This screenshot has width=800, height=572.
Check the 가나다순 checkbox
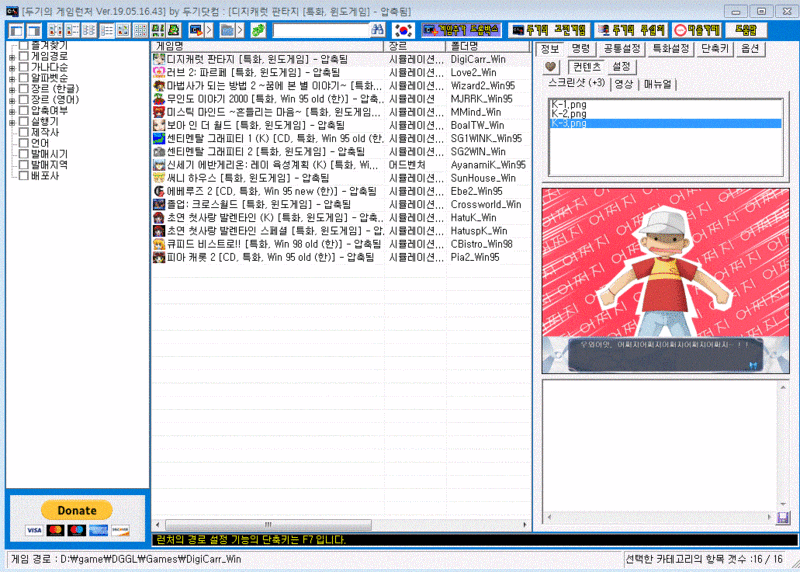(23, 67)
